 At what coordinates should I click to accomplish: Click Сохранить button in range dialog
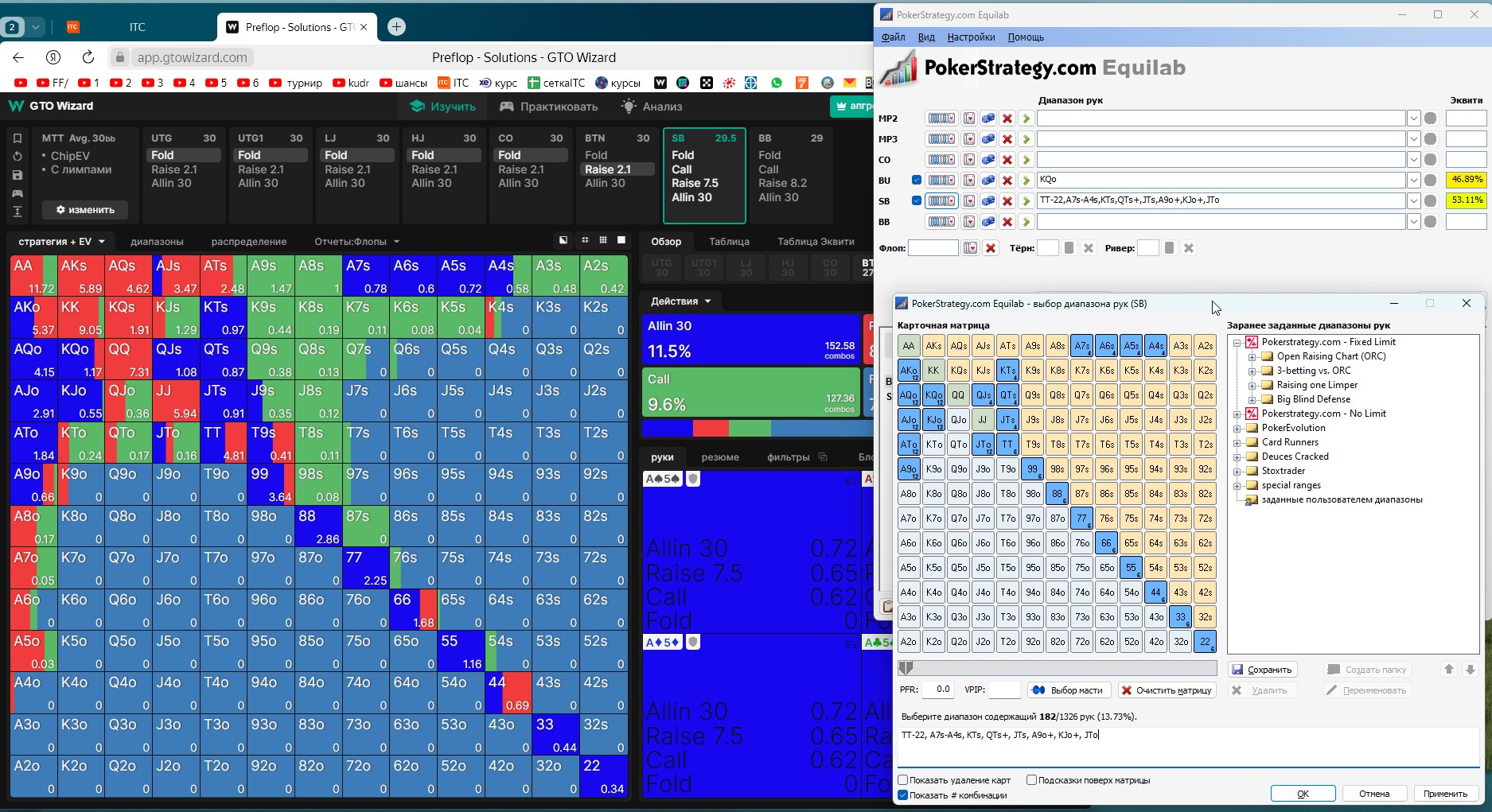point(1262,670)
